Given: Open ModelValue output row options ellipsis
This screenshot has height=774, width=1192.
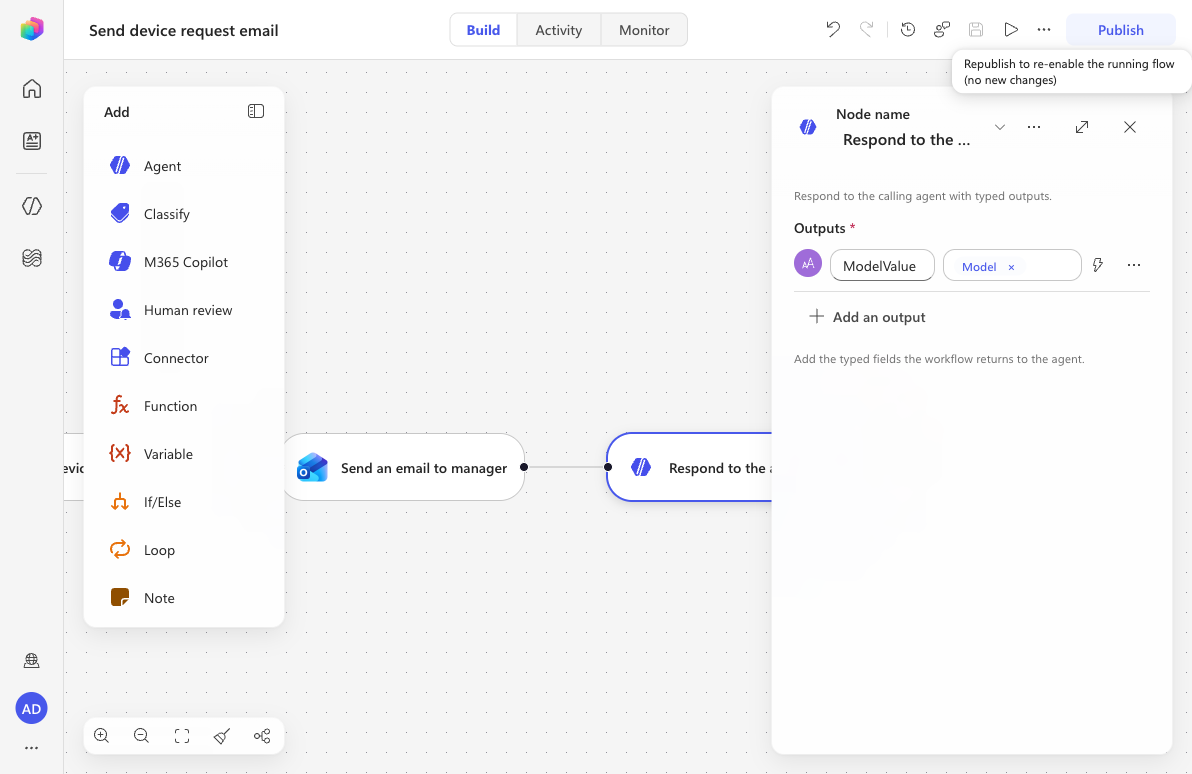Looking at the screenshot, I should [x=1133, y=265].
